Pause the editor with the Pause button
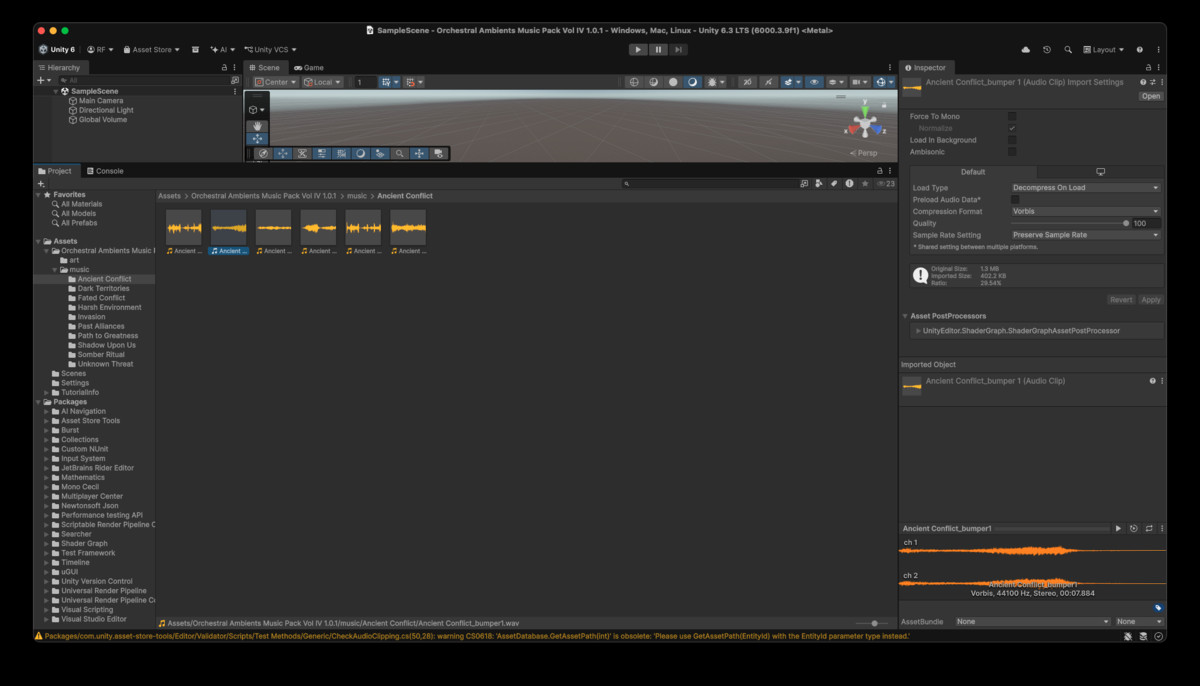Viewport: 1200px width, 686px height. (658, 49)
